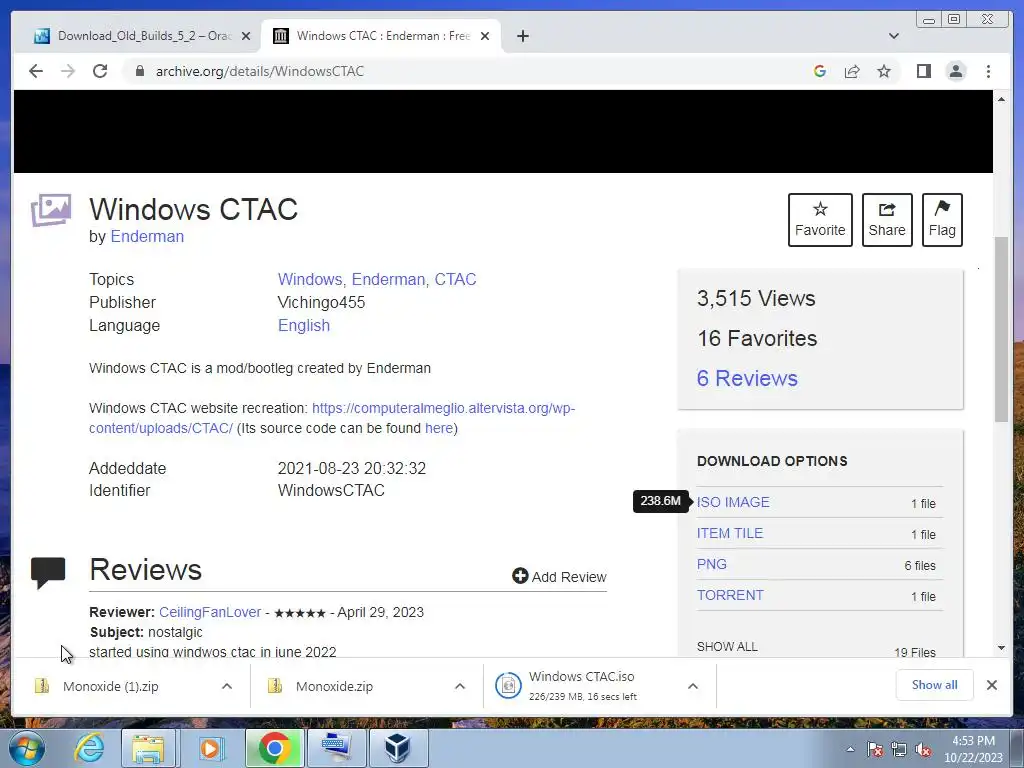Screen dimensions: 1024x768
Task: Show all downloads
Action: click(935, 684)
